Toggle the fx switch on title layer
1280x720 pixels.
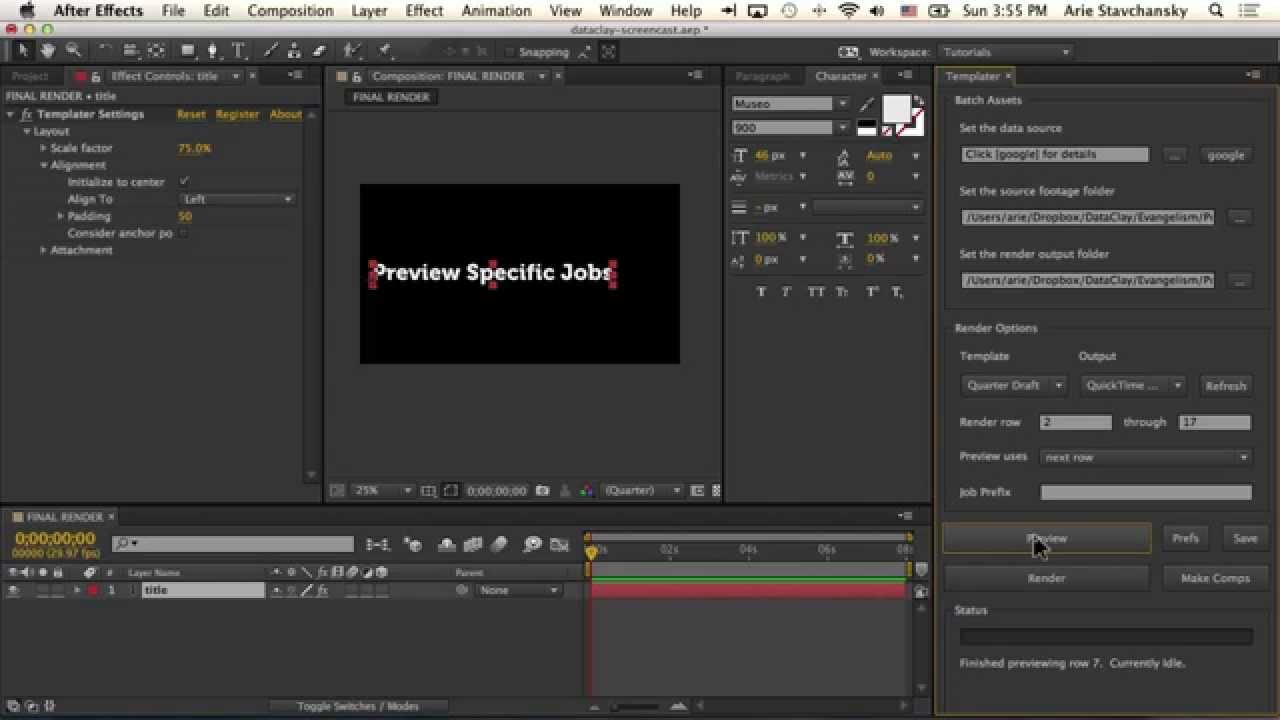coord(322,590)
